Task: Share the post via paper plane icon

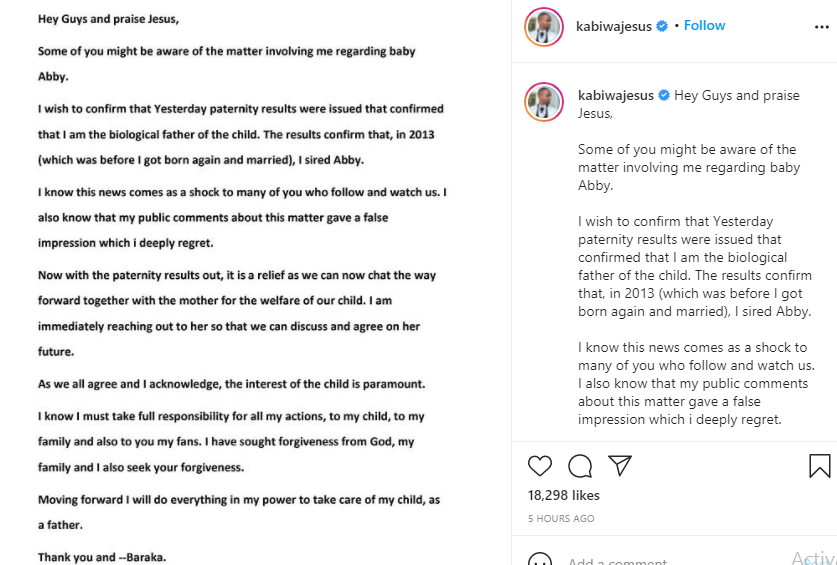Action: tap(620, 466)
